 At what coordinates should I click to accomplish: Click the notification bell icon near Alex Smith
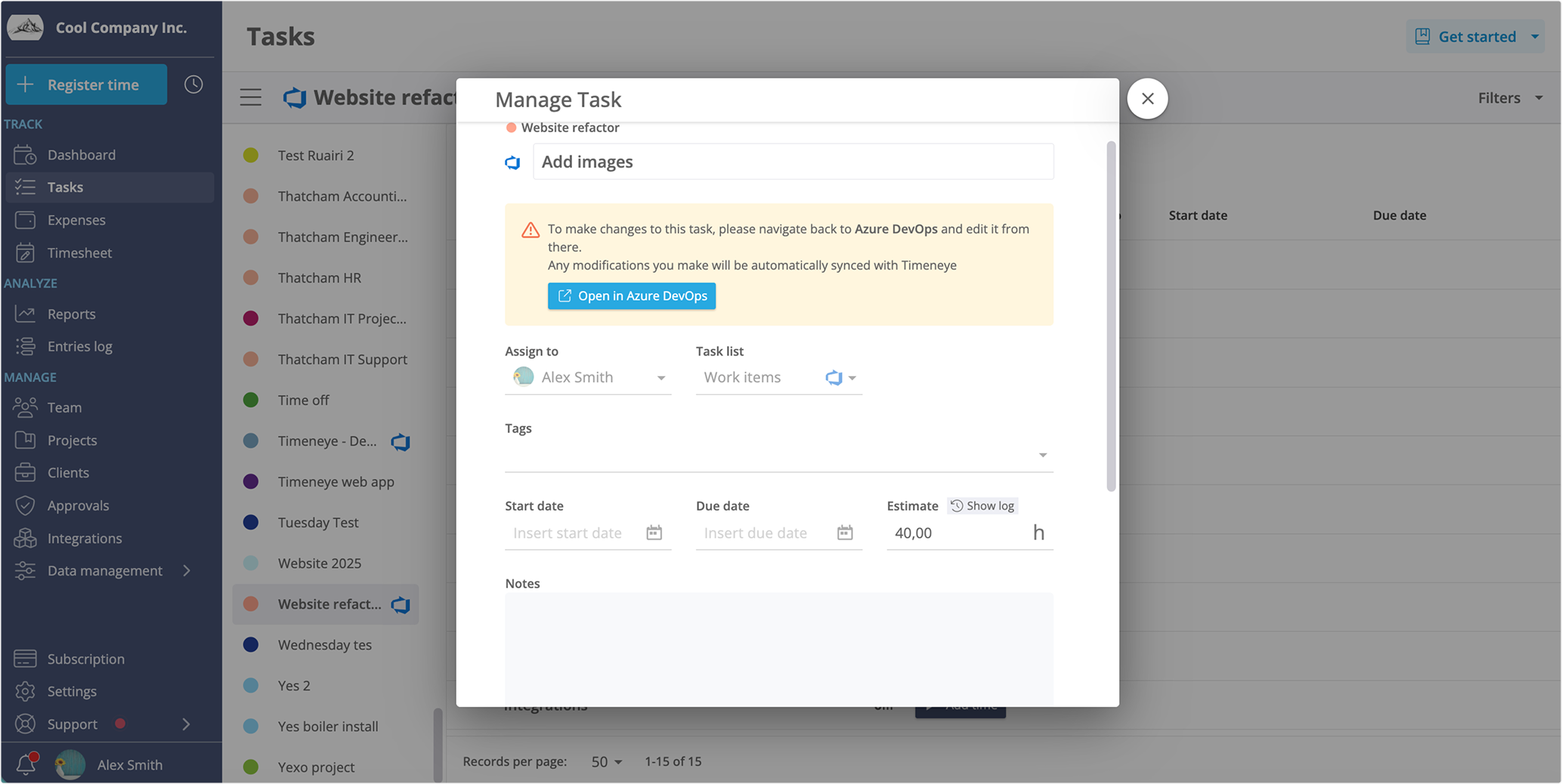pyautogui.click(x=25, y=764)
